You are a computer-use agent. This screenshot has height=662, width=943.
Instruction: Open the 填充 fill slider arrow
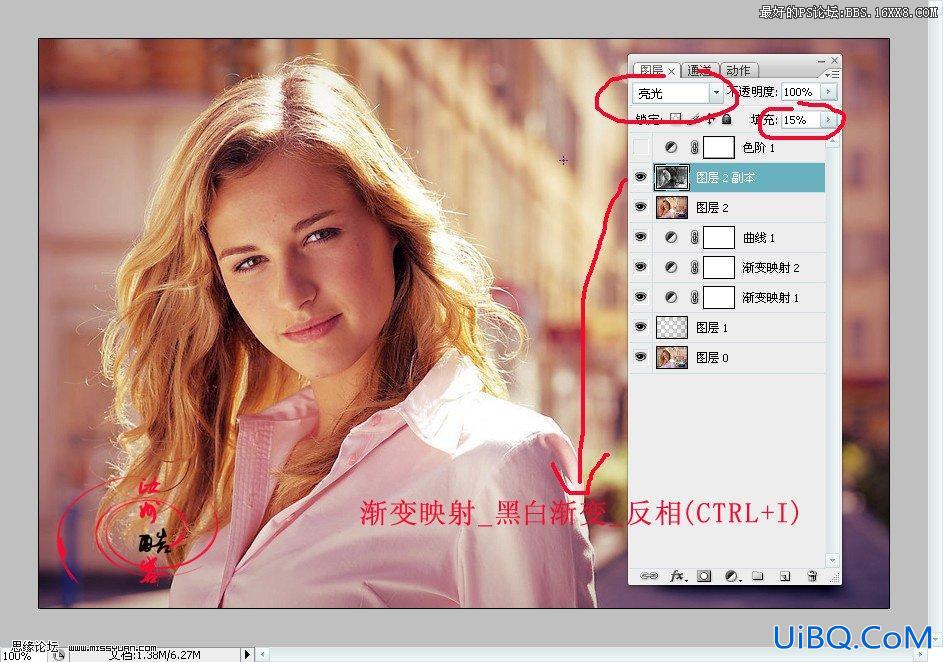click(829, 120)
